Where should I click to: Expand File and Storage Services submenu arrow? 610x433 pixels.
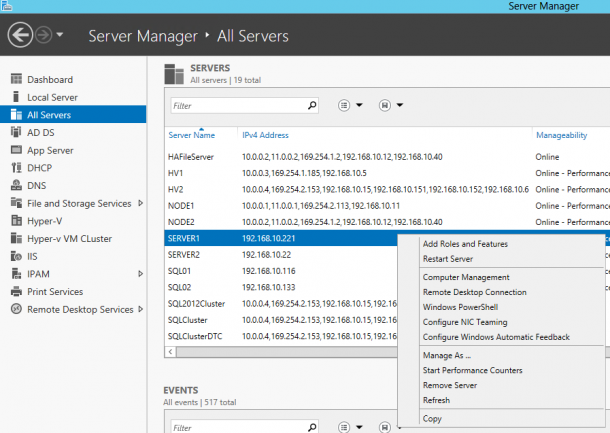pyautogui.click(x=140, y=203)
